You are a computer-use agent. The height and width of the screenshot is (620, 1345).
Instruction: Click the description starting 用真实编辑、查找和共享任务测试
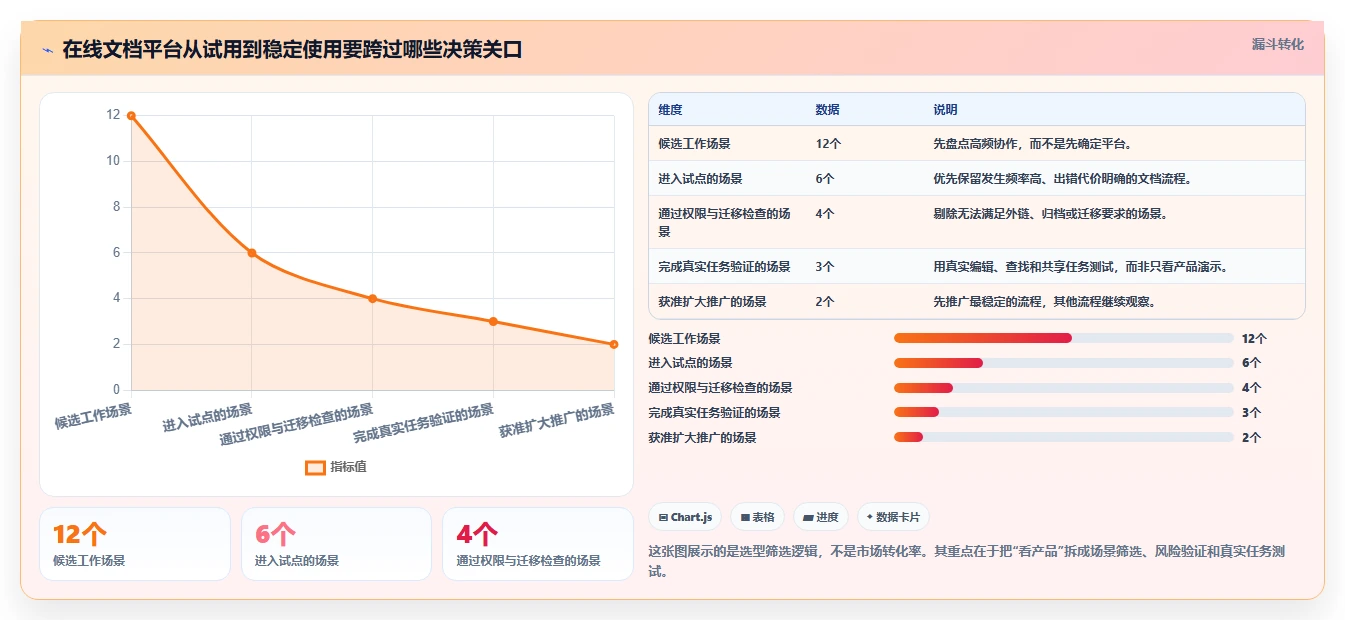[x=1080, y=267]
